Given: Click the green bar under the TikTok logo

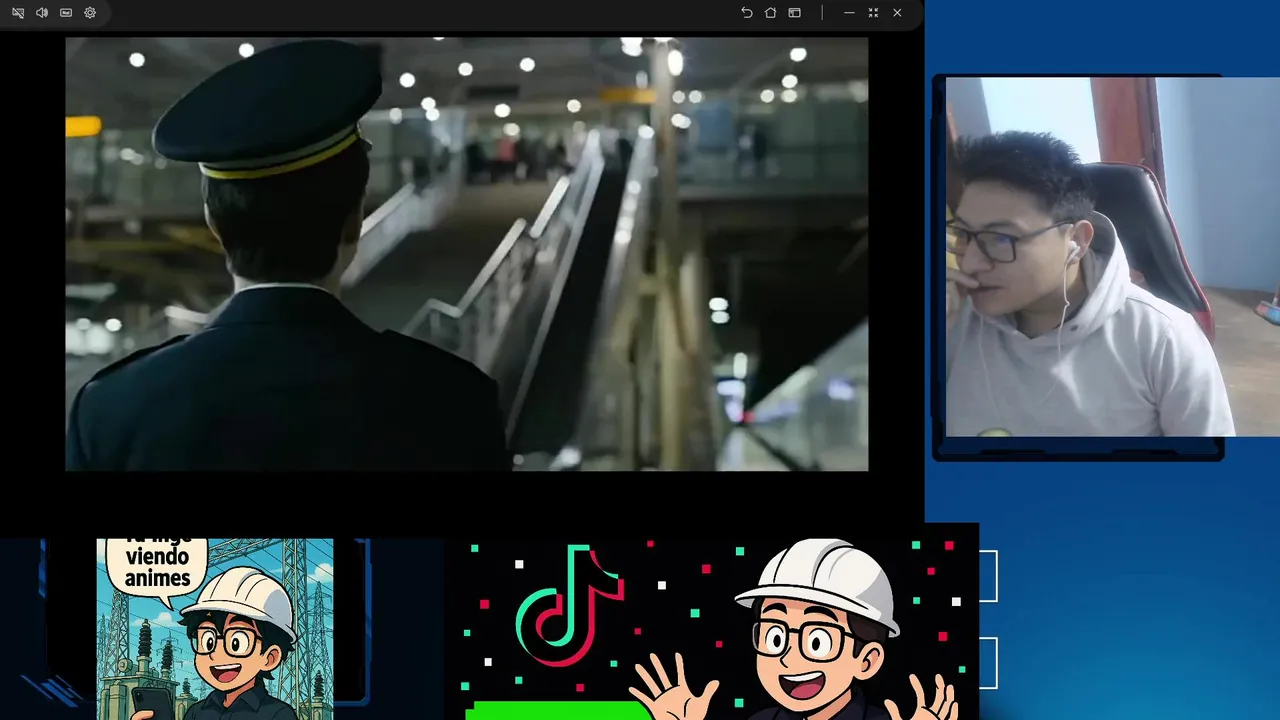Looking at the screenshot, I should [x=558, y=711].
